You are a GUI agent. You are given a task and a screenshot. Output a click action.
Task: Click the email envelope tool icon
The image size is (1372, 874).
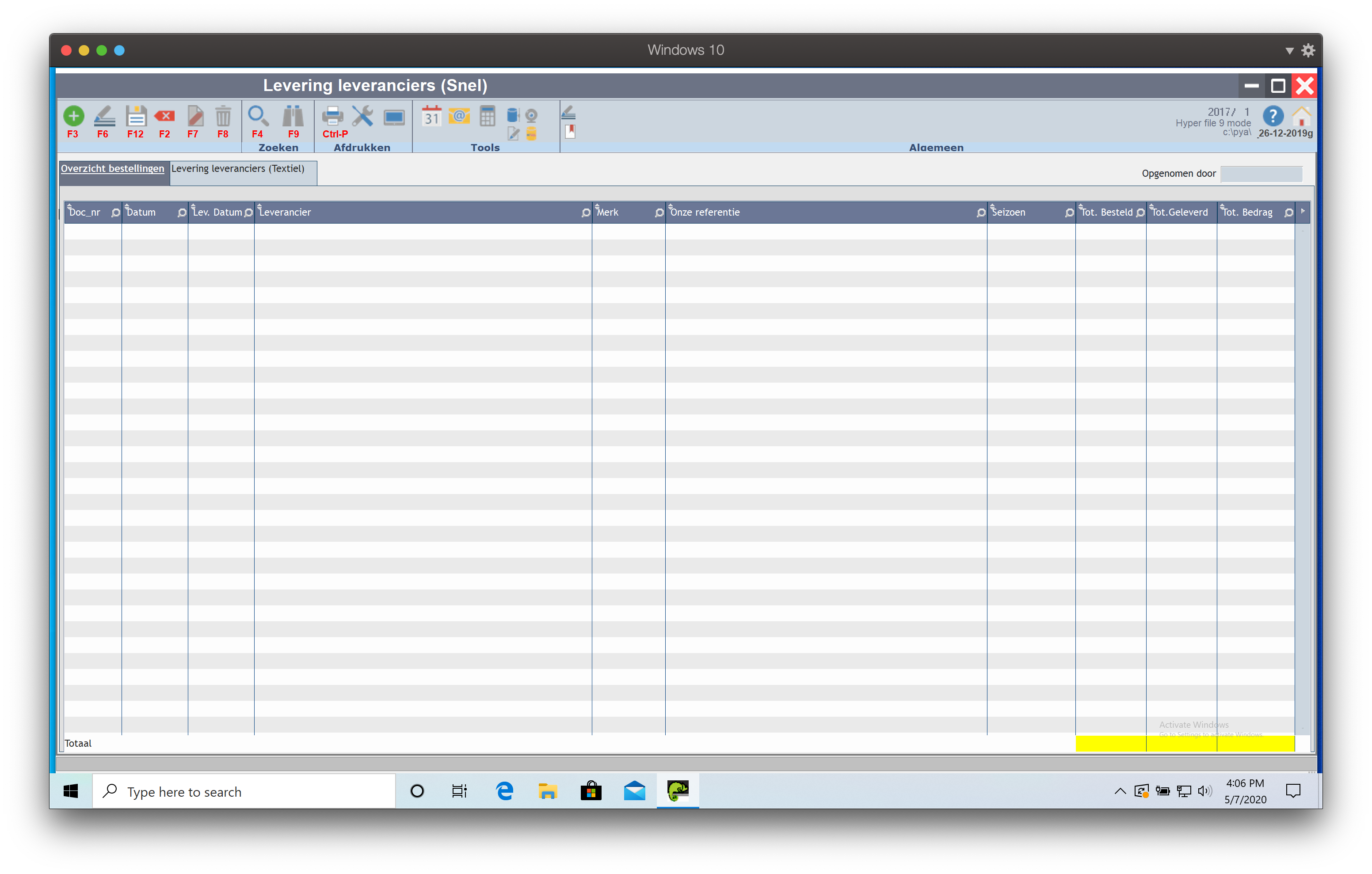tap(459, 116)
